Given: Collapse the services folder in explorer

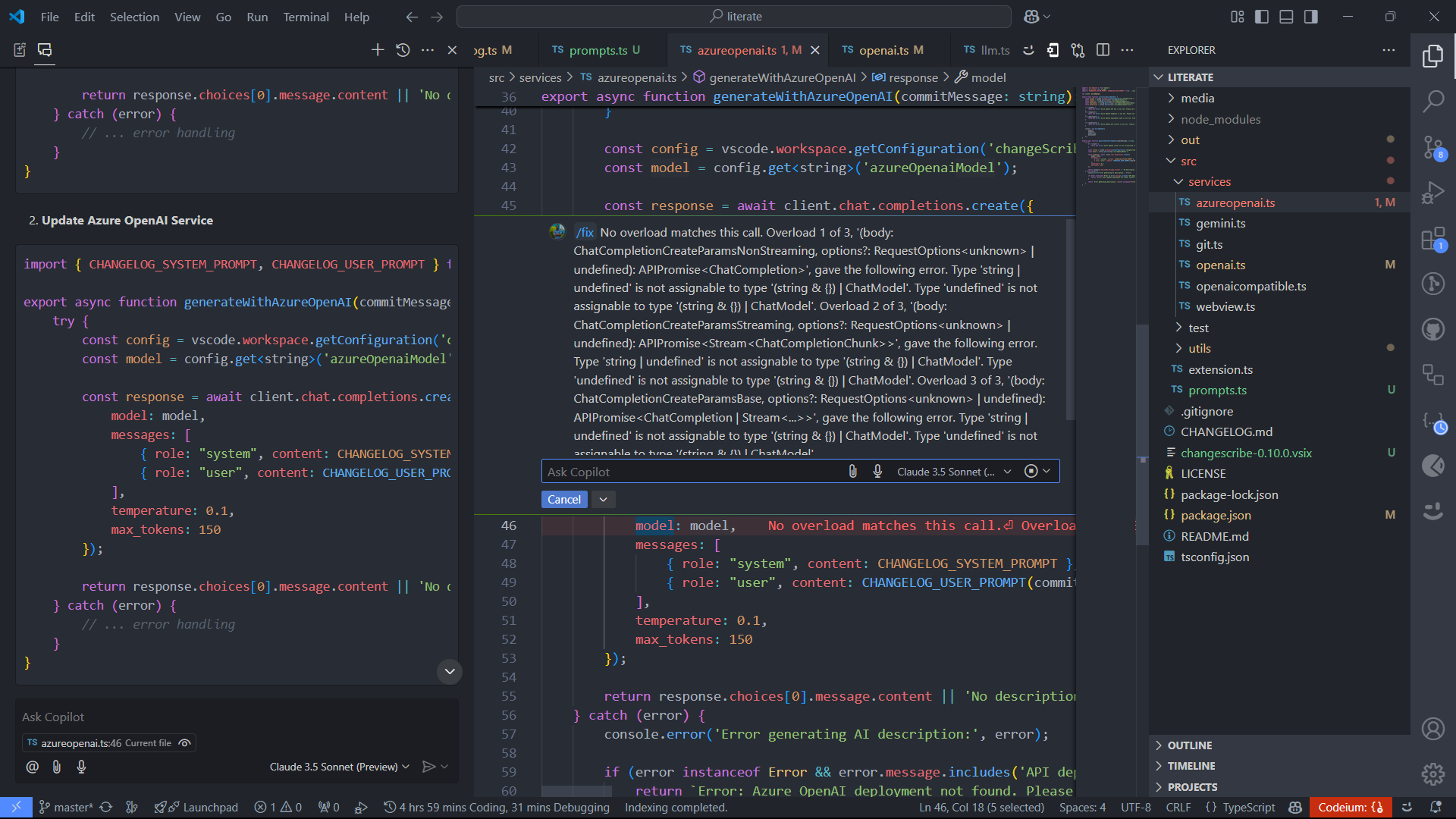Looking at the screenshot, I should (1209, 182).
